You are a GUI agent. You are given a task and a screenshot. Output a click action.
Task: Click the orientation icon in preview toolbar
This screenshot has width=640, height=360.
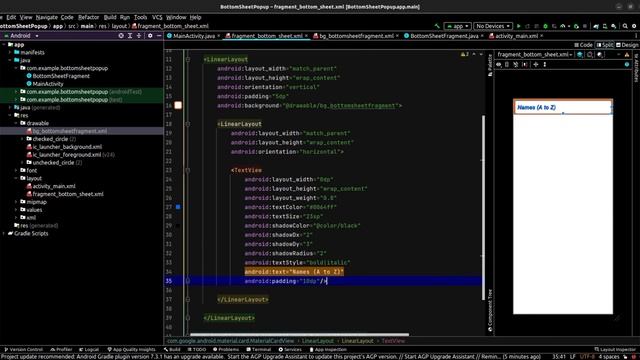(590, 55)
